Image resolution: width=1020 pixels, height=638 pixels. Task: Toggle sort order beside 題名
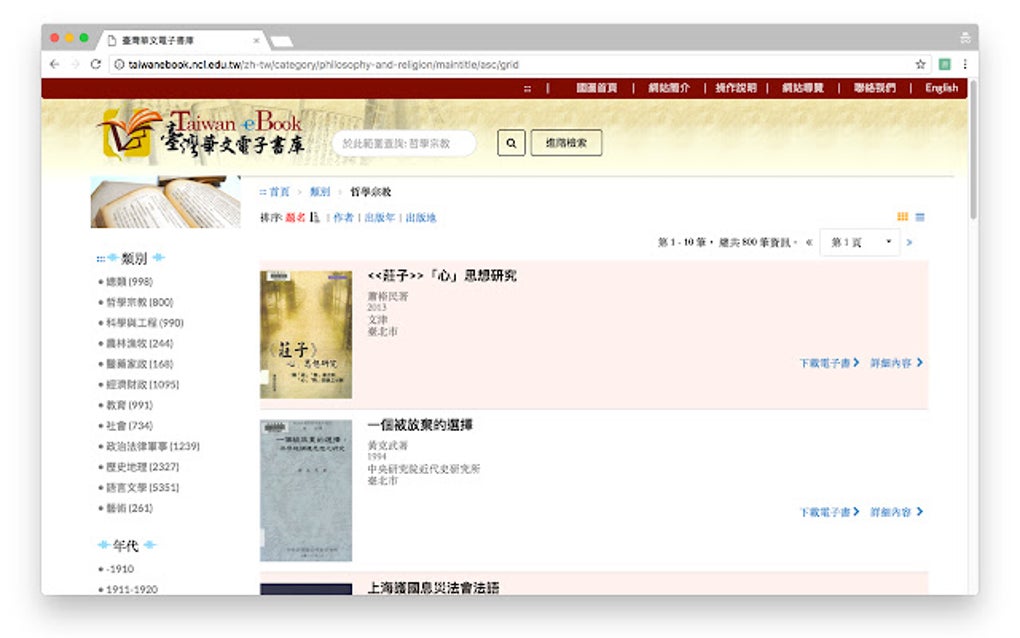(x=315, y=217)
